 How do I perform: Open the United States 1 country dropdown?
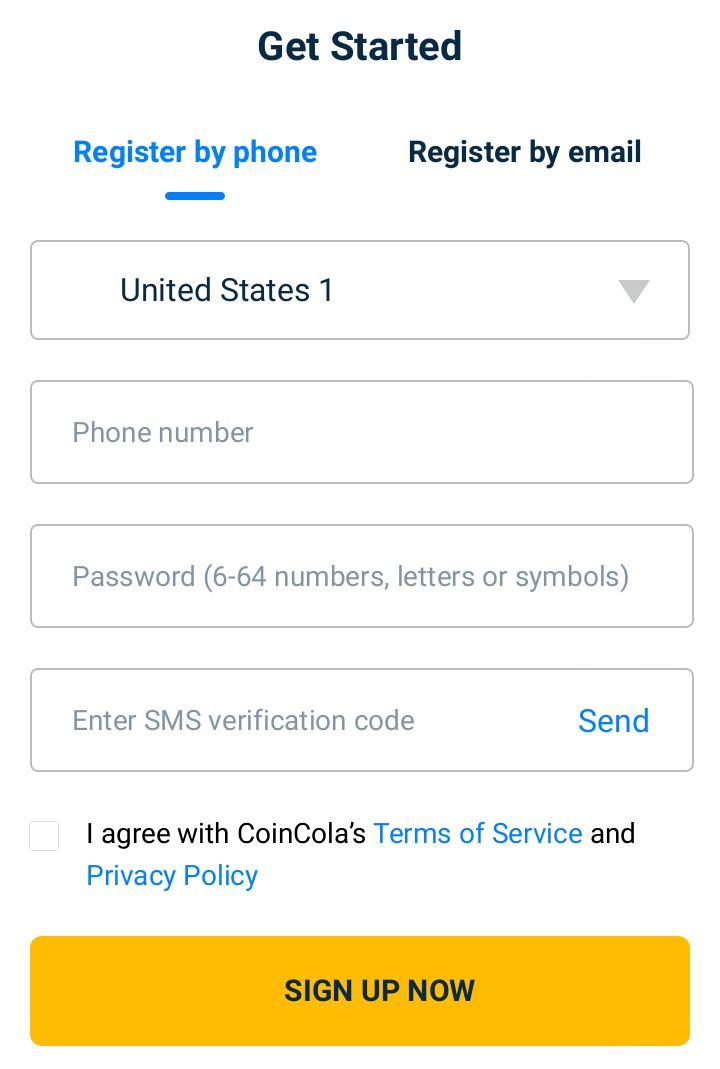(x=360, y=290)
